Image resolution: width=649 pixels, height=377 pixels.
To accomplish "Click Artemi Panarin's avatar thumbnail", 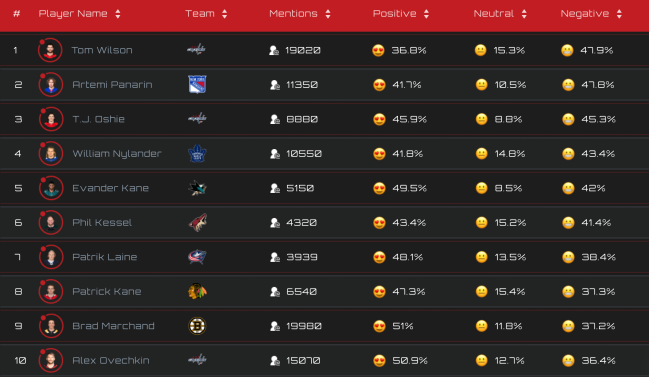I will coord(50,85).
